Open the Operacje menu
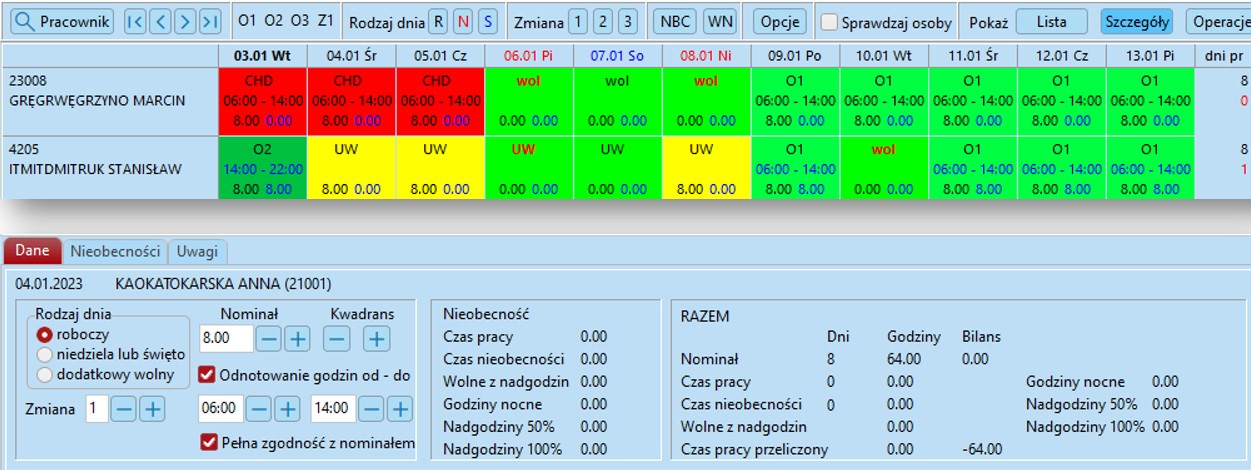The width and height of the screenshot is (1251, 470). pos(1219,21)
